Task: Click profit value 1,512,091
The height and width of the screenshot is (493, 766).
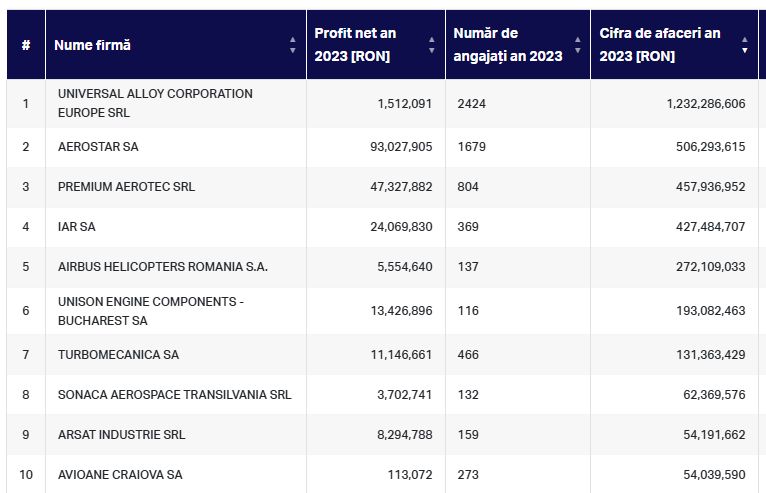Action: tap(404, 104)
